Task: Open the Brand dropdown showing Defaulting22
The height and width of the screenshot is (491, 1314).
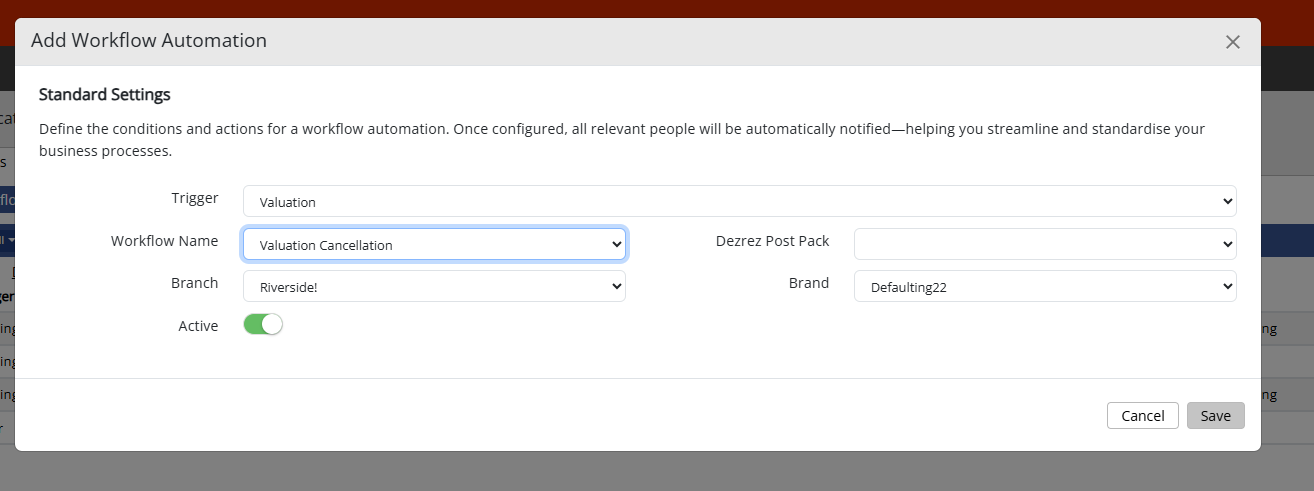Action: point(1045,286)
